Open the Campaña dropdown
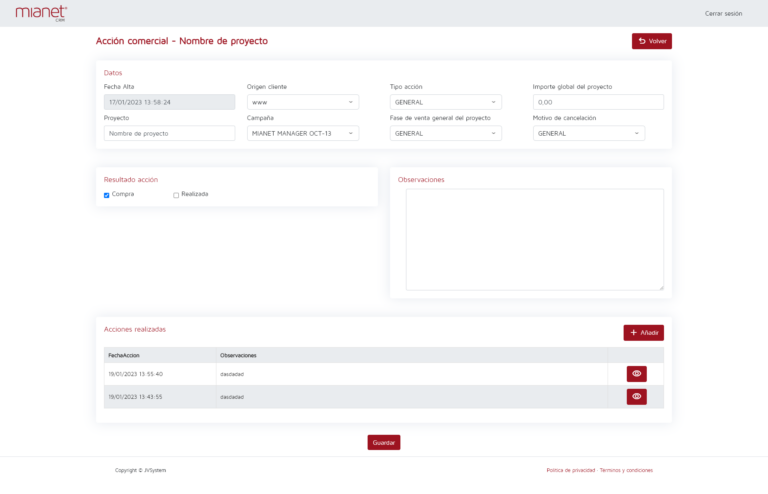This screenshot has width=768, height=494. point(302,133)
